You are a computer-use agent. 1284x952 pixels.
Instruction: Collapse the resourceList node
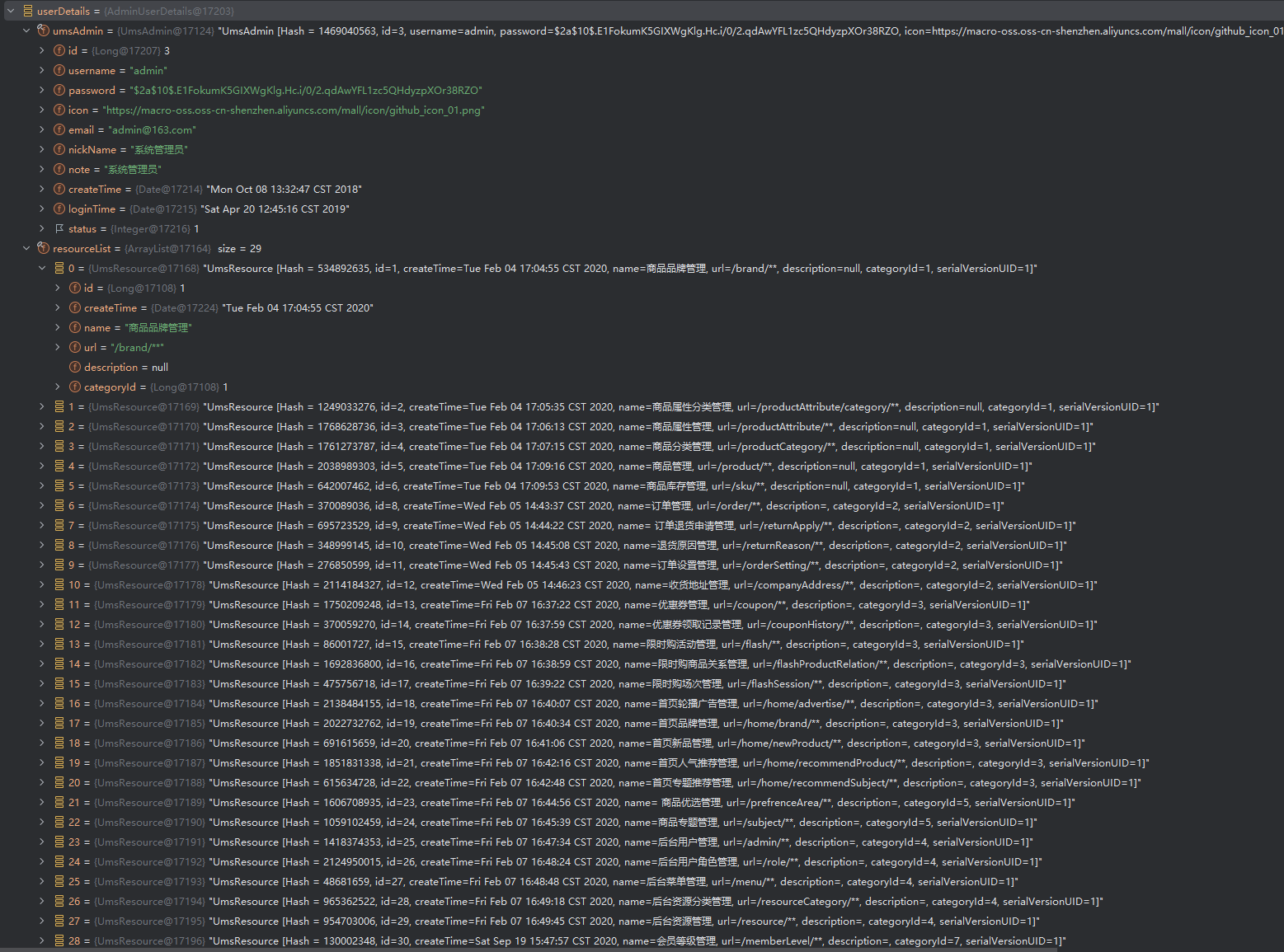point(26,248)
